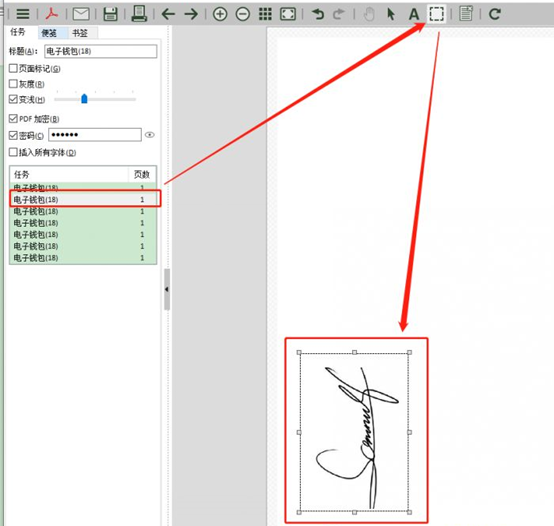
Task: Open the hamburger menu icon
Action: point(23,14)
